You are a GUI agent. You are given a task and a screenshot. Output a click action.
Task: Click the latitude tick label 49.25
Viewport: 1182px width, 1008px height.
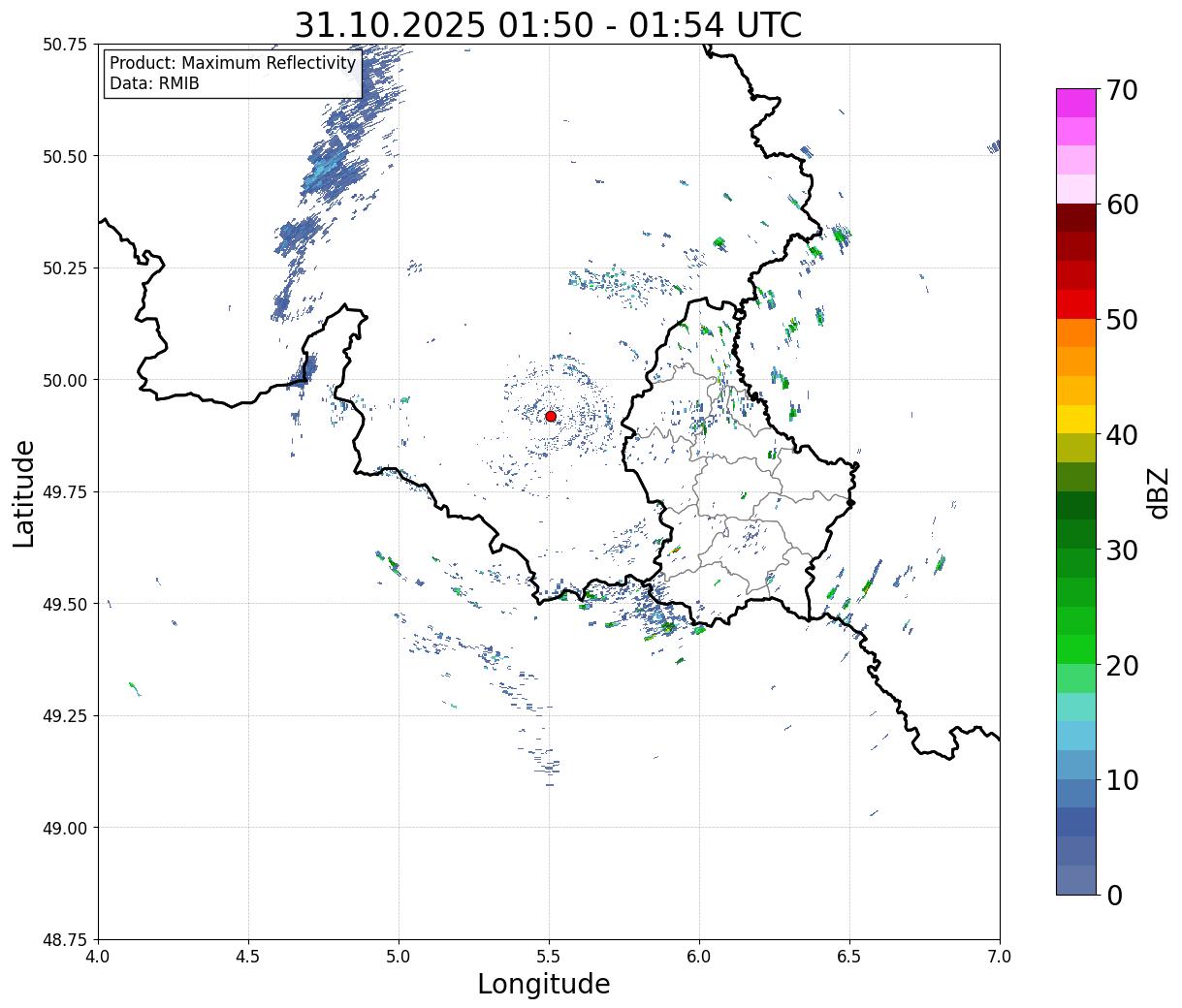[64, 716]
